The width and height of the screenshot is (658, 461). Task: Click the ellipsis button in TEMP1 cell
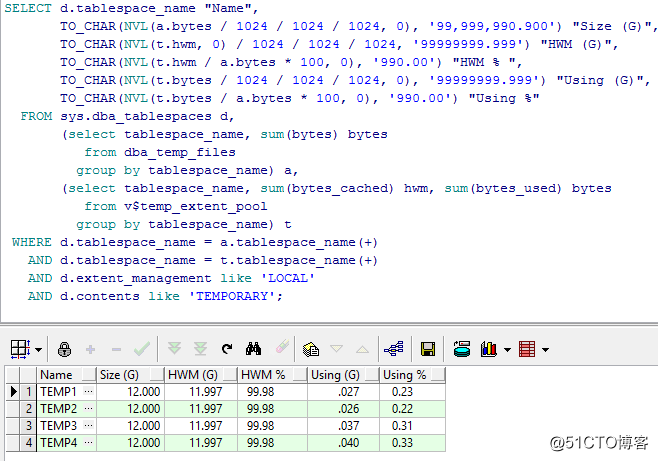click(88, 391)
